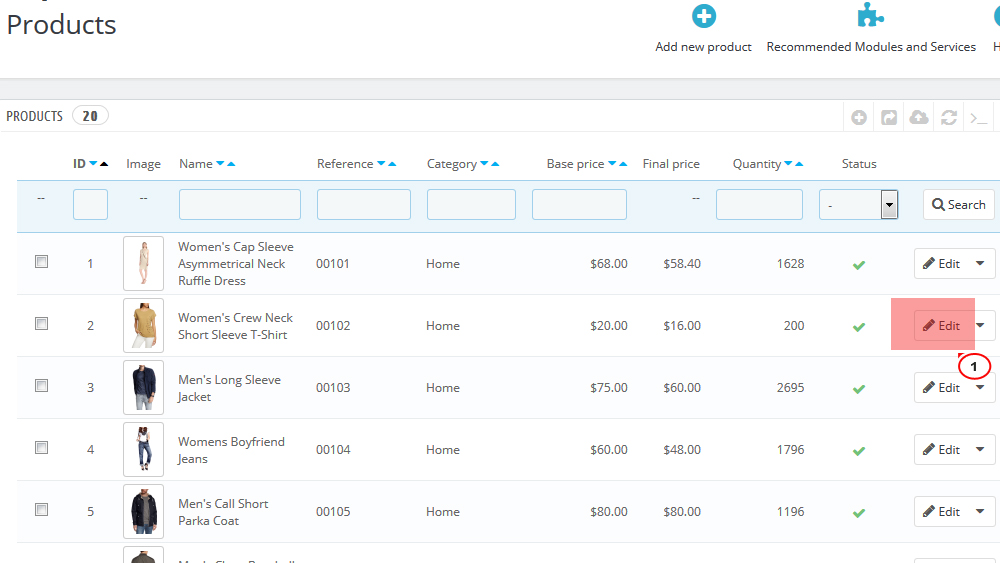Expand actions dropdown for Men's Long Sleeve Jacket
Image resolution: width=1000 pixels, height=563 pixels.
click(980, 387)
